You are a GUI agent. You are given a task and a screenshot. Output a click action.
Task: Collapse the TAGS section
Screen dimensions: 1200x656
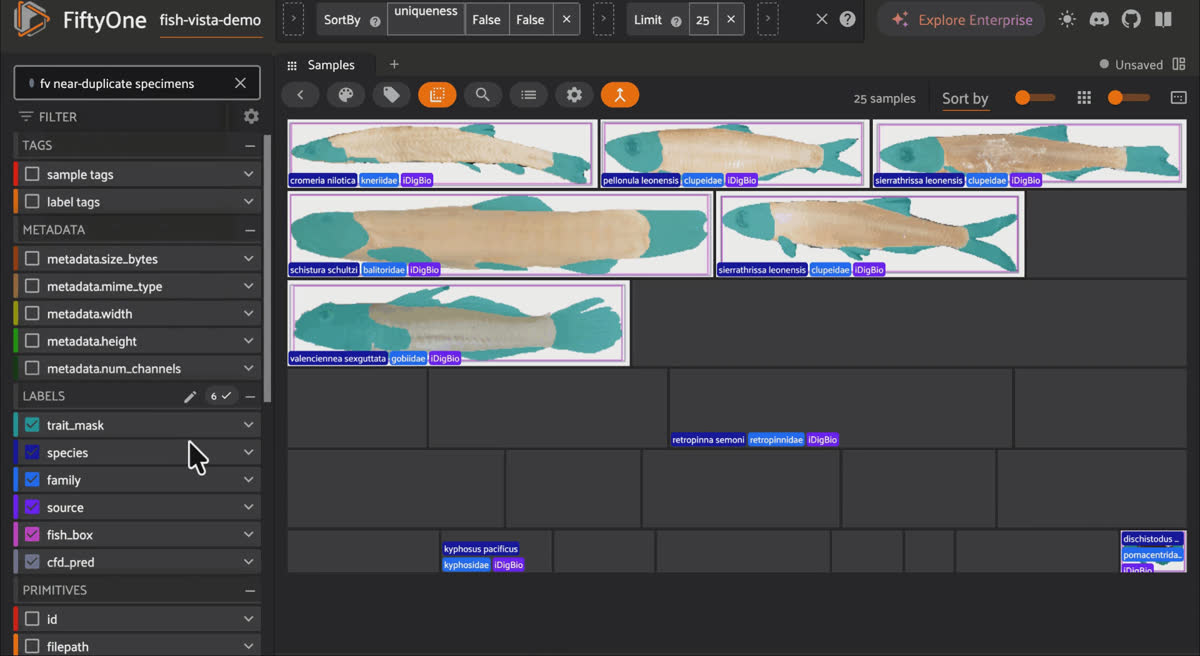coord(250,146)
